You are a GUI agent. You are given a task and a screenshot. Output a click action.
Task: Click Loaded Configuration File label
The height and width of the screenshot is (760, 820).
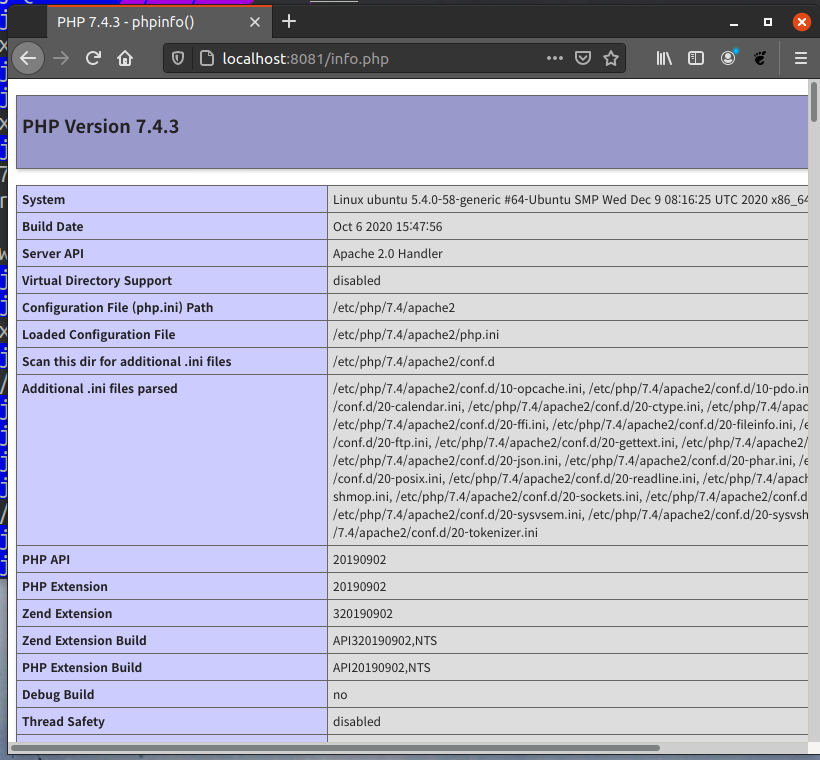(98, 335)
